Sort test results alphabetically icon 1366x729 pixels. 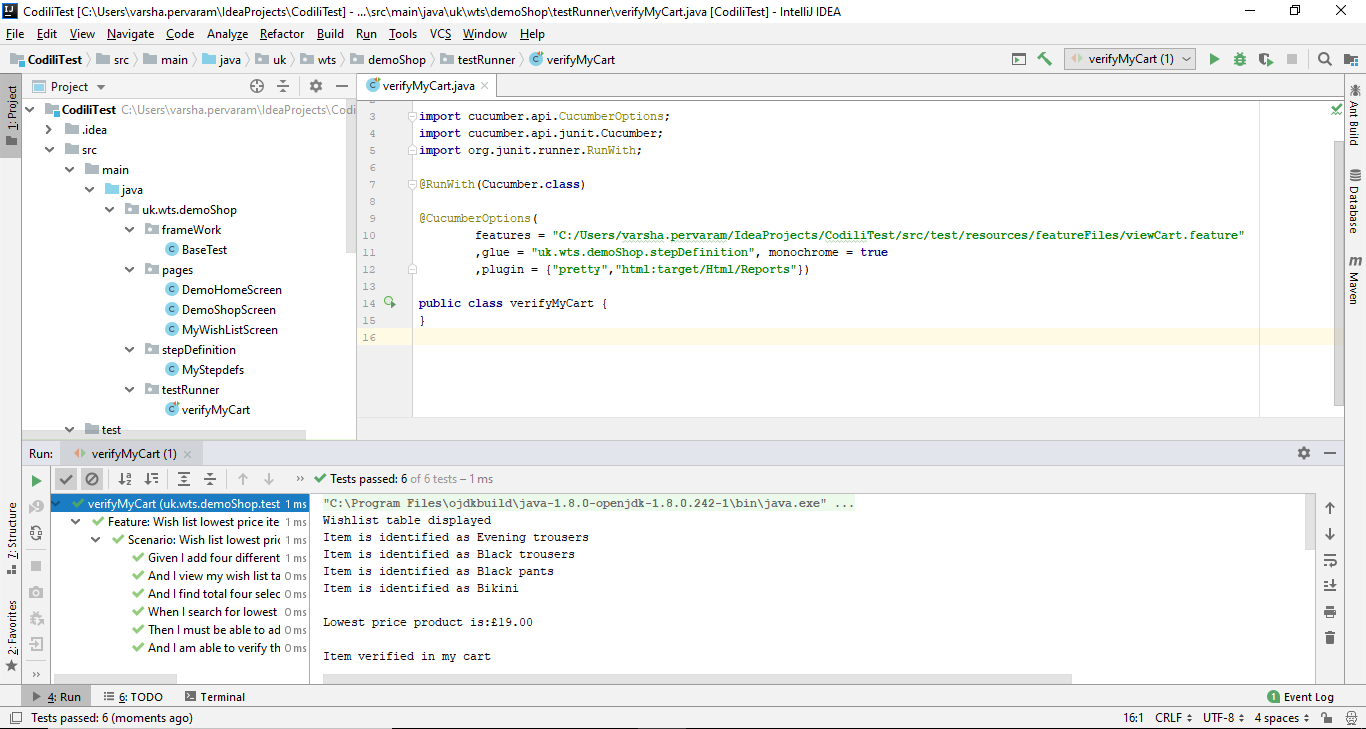[125, 479]
